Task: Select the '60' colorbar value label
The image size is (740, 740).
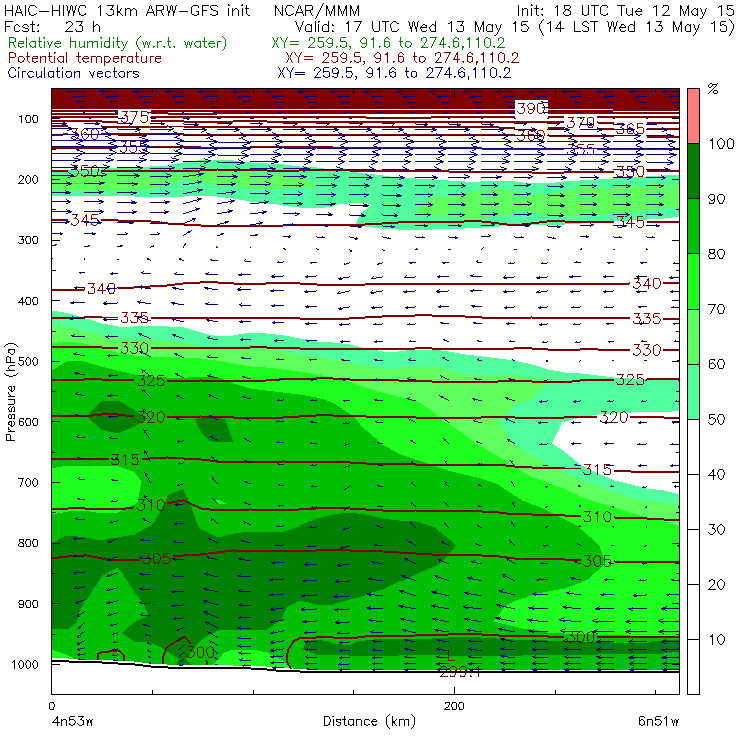Action: pyautogui.click(x=716, y=364)
